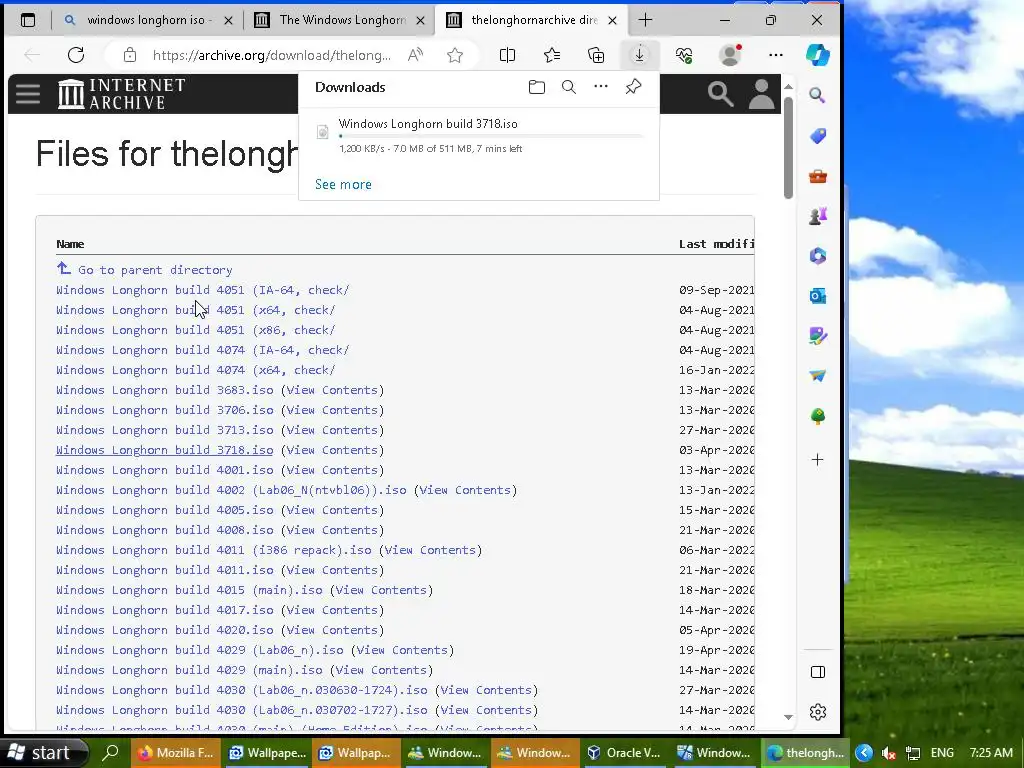The width and height of the screenshot is (1024, 768).
Task: Open sidebar Search icon
Action: point(818,95)
